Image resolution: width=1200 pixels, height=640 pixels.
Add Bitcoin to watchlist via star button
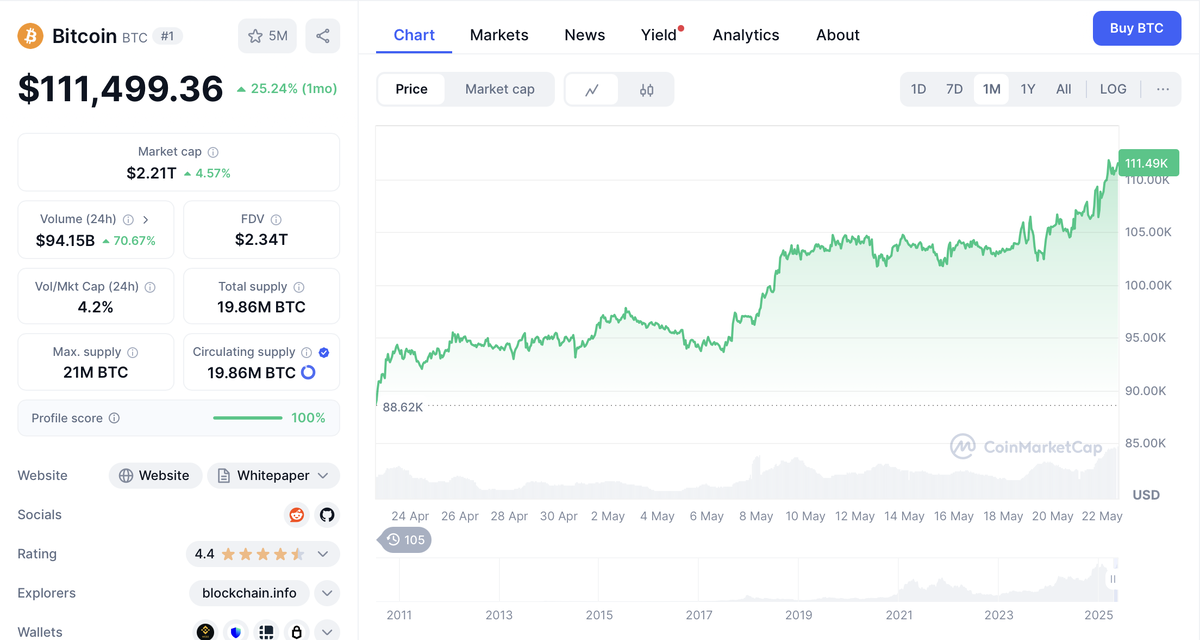click(x=267, y=36)
